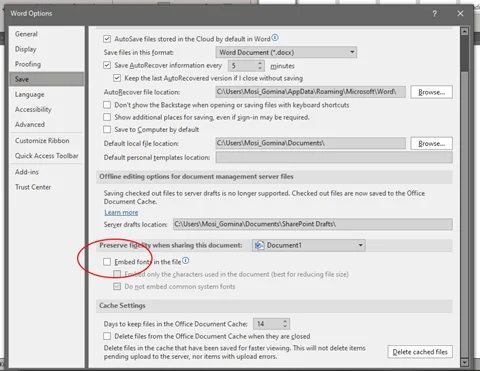The width and height of the screenshot is (480, 371).
Task: Open the Proofing options category
Action: 47,64
